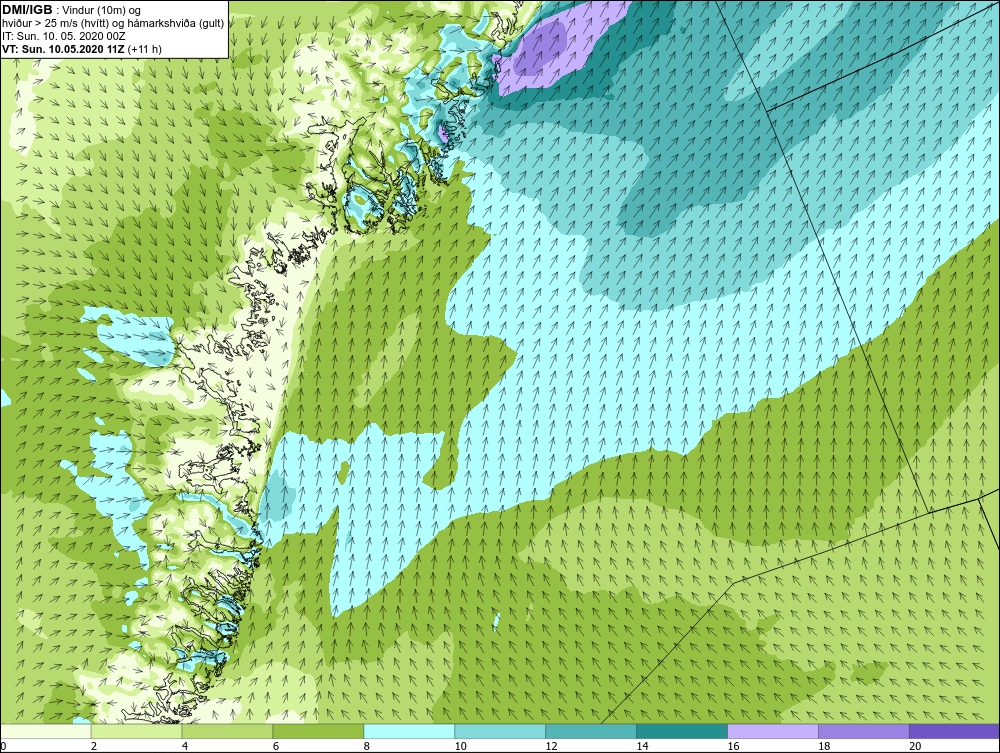The height and width of the screenshot is (753, 1000).
Task: Click the 8–10 m/s pale cyan swatch
Action: tap(409, 731)
